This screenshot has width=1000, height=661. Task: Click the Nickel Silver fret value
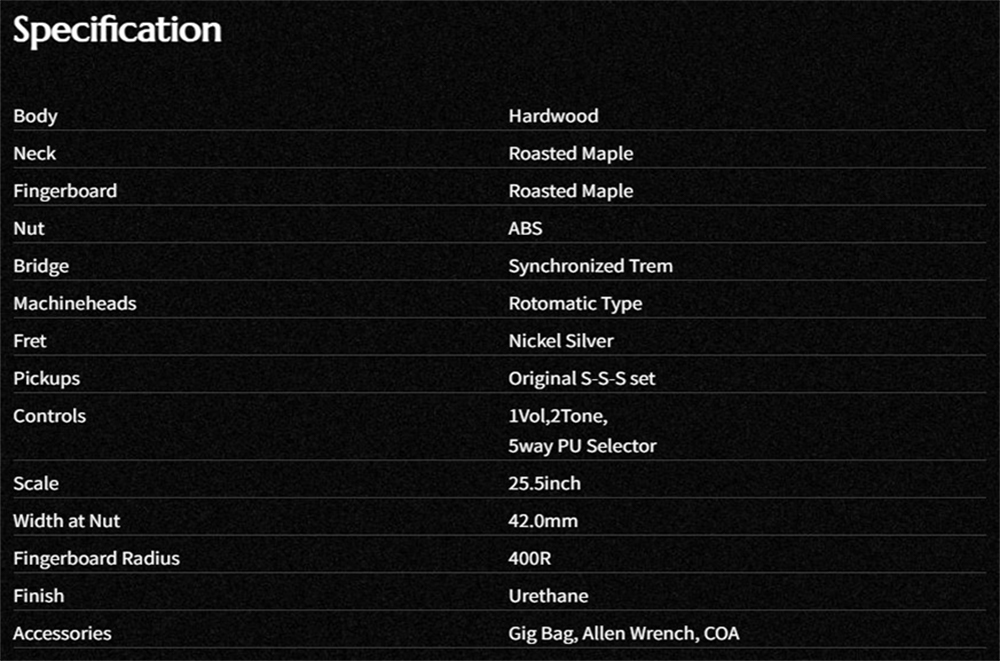561,341
